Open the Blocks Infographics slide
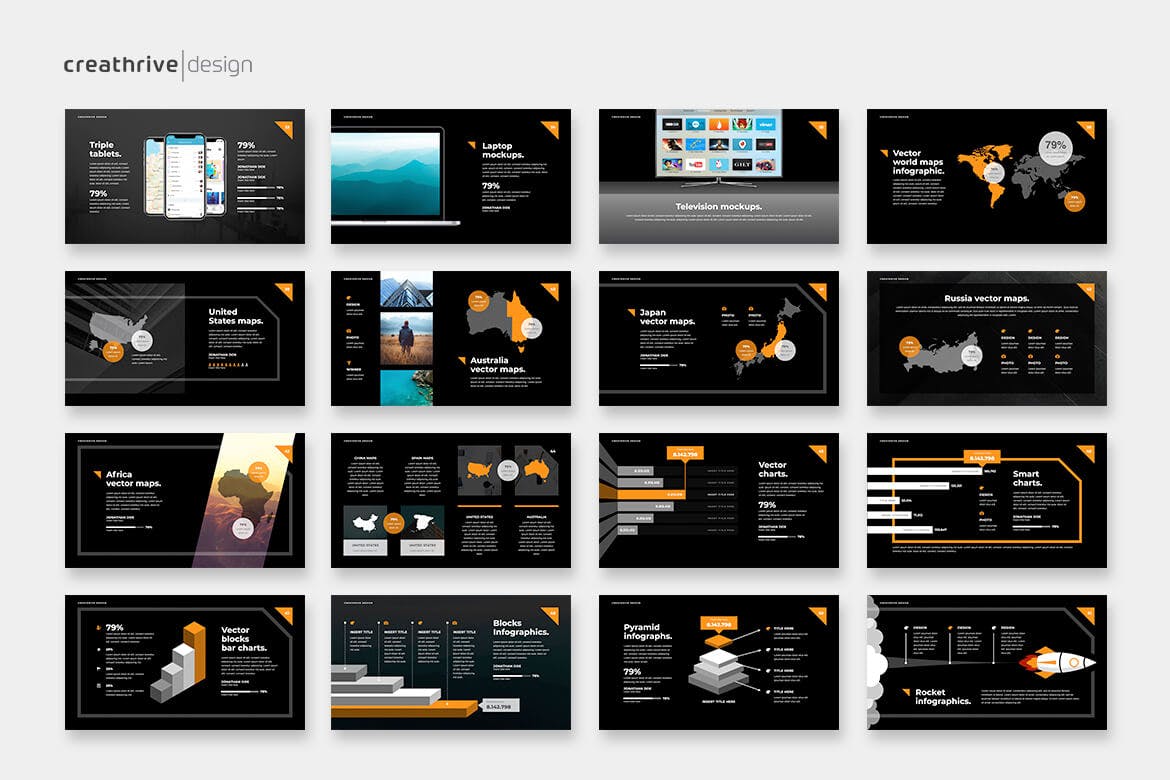The image size is (1170, 780). click(x=450, y=662)
